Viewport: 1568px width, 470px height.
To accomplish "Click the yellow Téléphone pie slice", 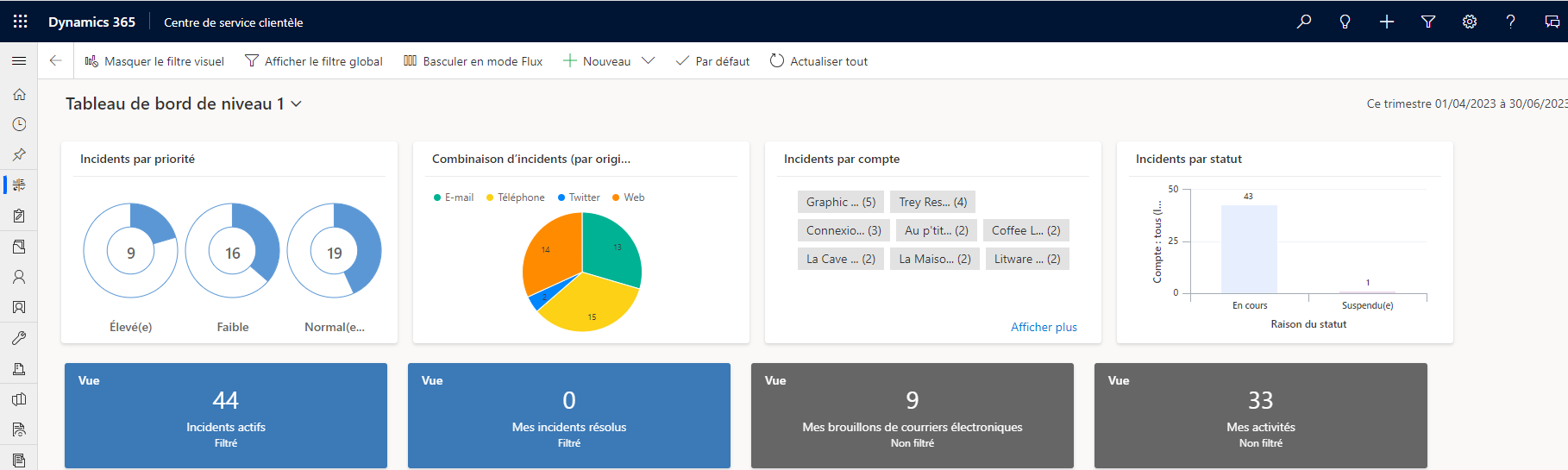I will (x=590, y=304).
